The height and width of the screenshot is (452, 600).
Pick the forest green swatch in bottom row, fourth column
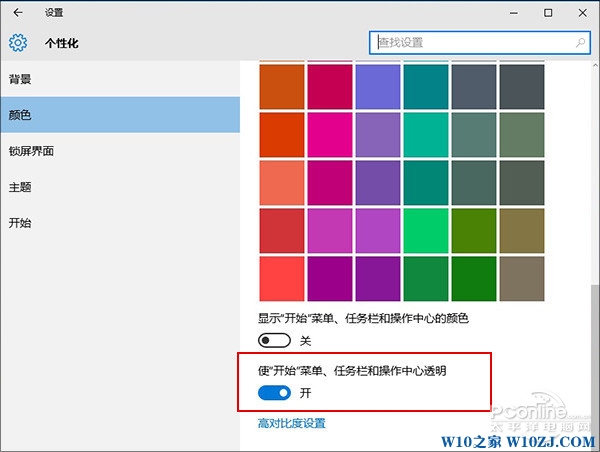pos(426,279)
